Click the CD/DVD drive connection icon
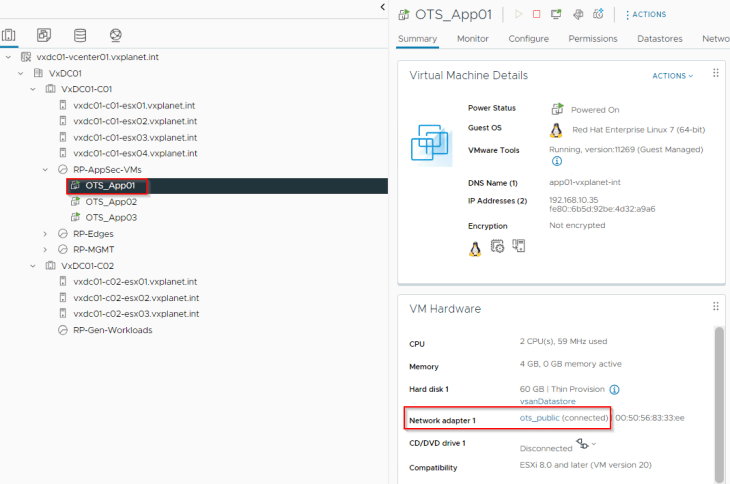Screen dimensions: 730x484 (582, 443)
